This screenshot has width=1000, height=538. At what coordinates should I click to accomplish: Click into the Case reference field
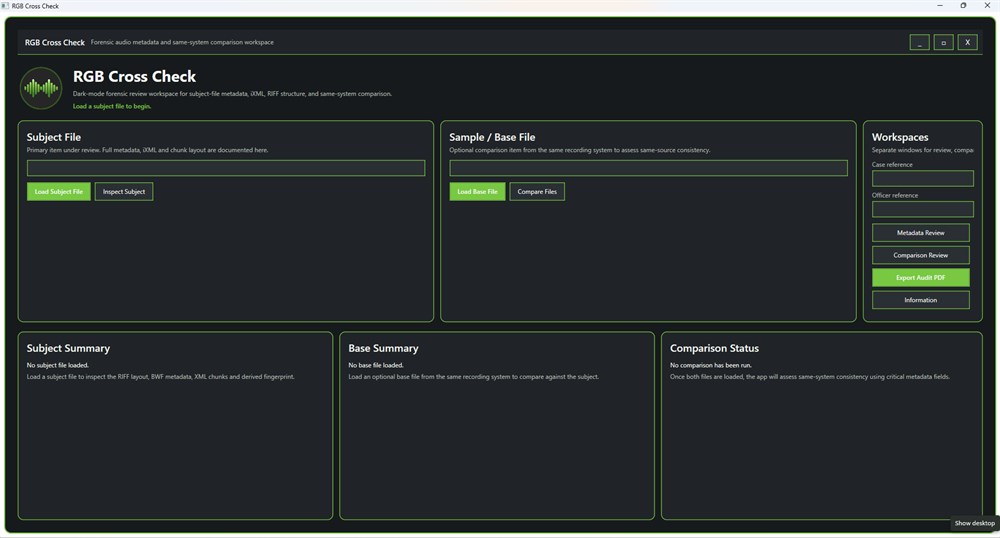(922, 178)
